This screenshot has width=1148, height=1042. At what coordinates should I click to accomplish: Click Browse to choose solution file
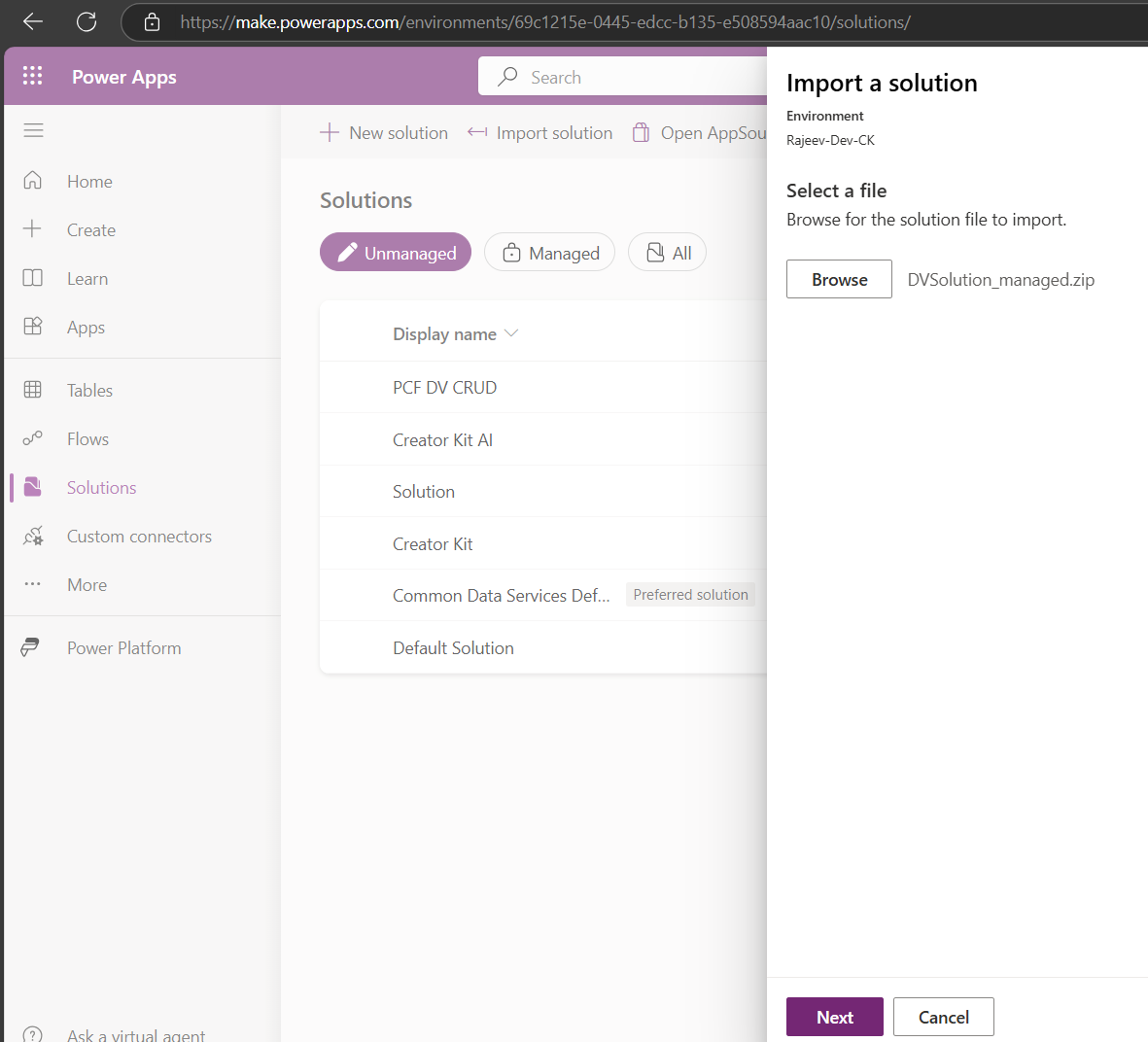pyautogui.click(x=839, y=279)
